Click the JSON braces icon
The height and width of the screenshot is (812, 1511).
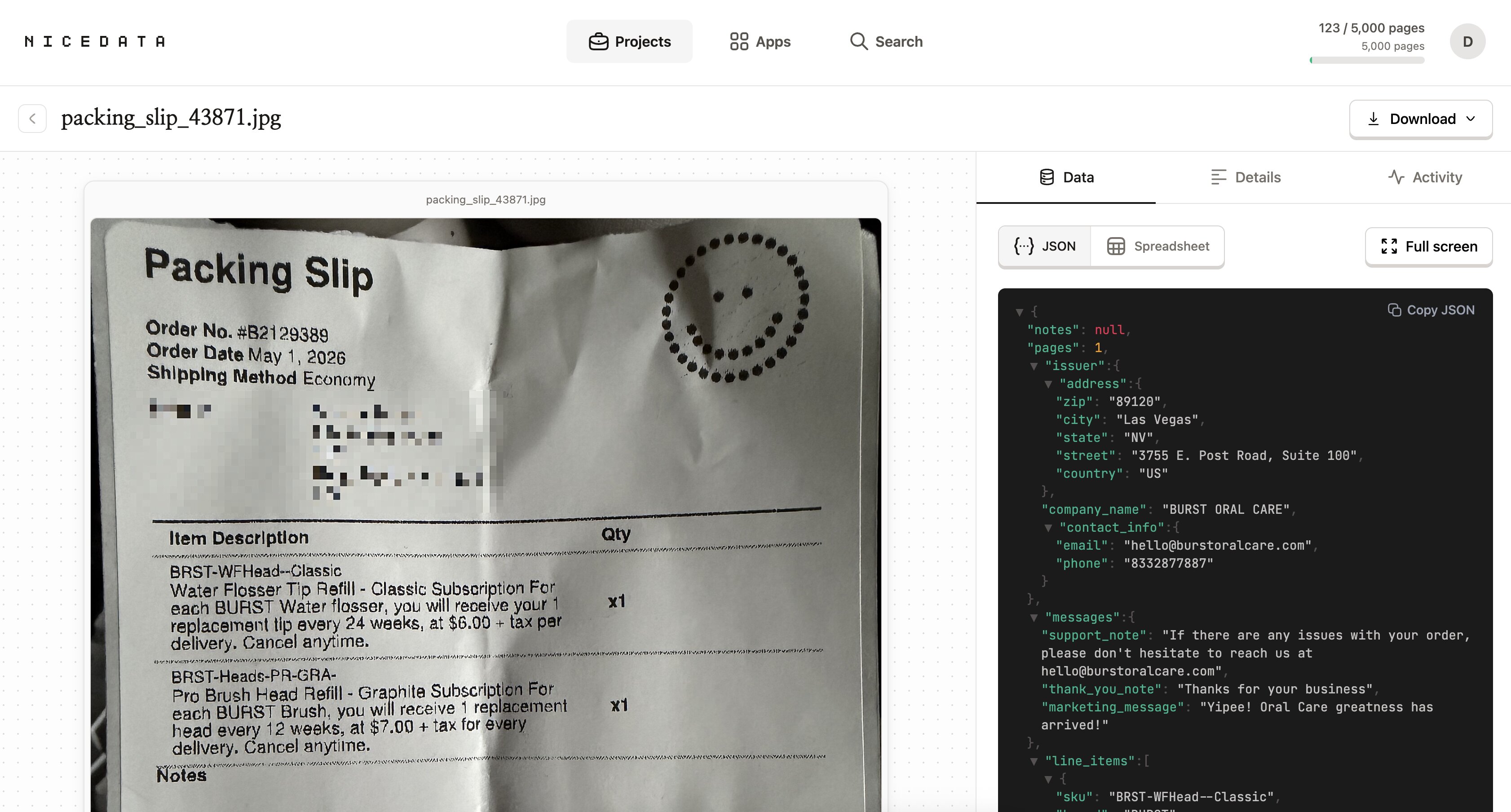coord(1024,246)
